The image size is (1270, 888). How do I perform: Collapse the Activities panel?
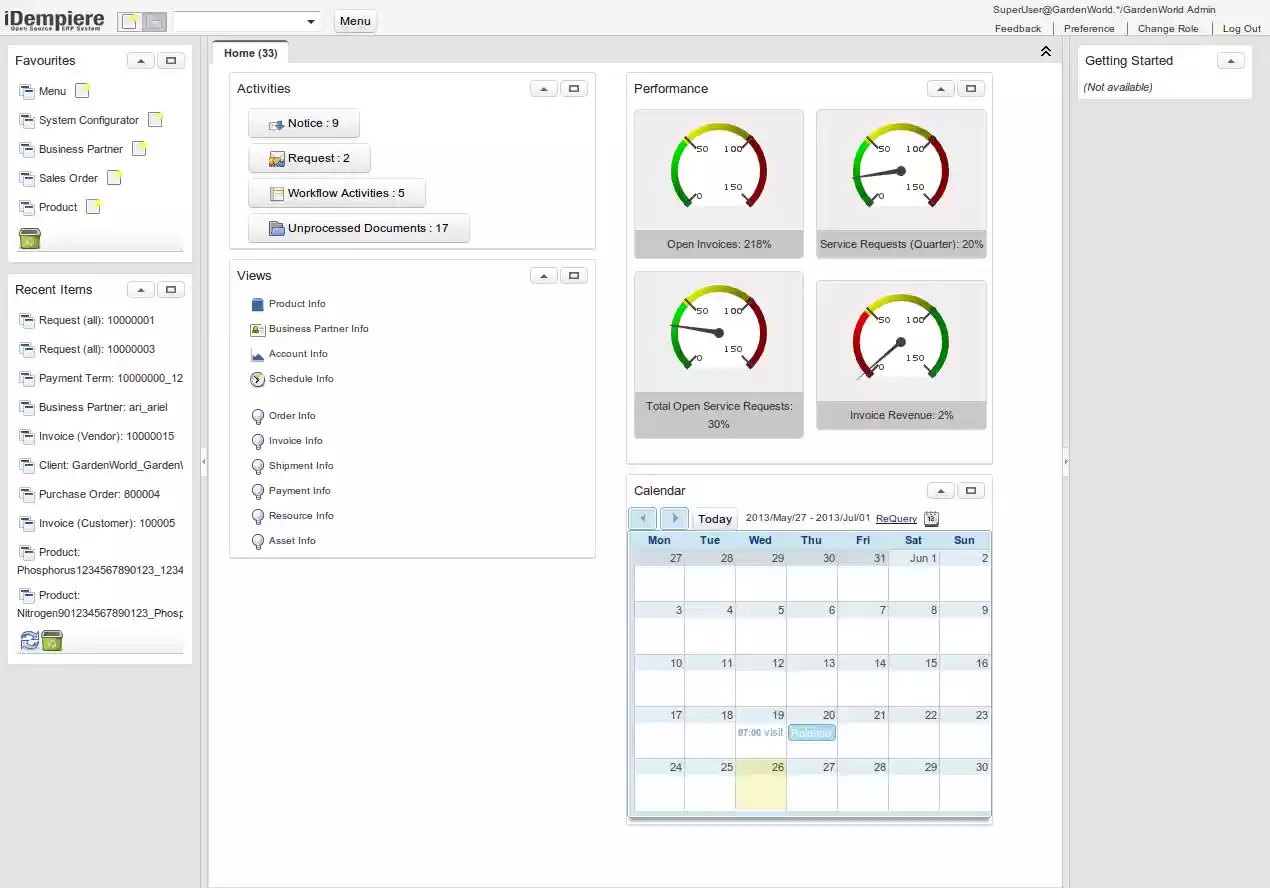point(543,88)
